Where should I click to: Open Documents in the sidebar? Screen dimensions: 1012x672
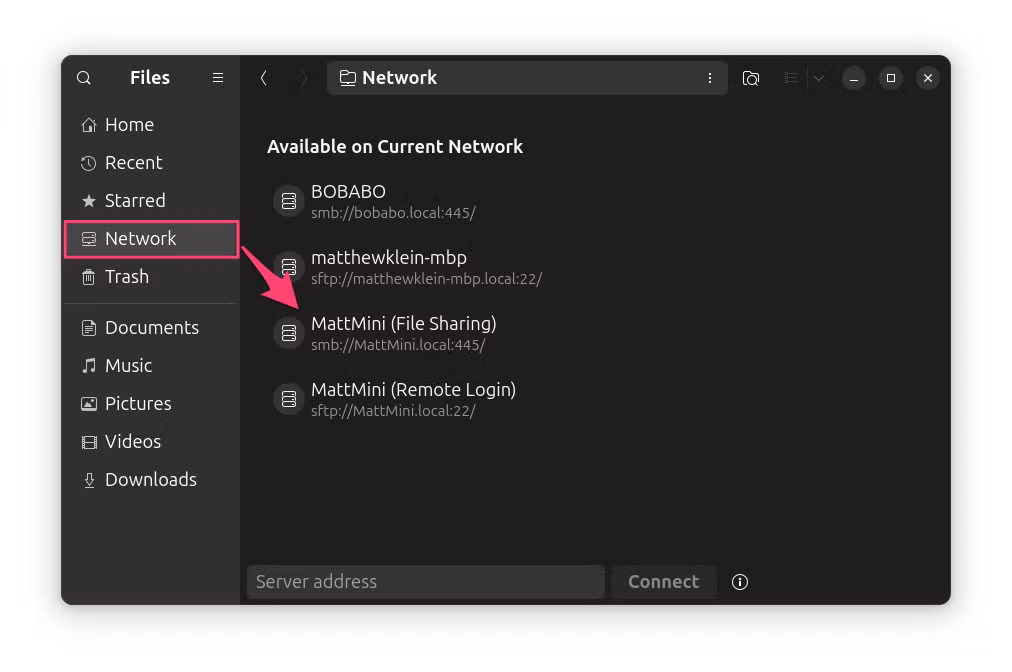tap(152, 328)
